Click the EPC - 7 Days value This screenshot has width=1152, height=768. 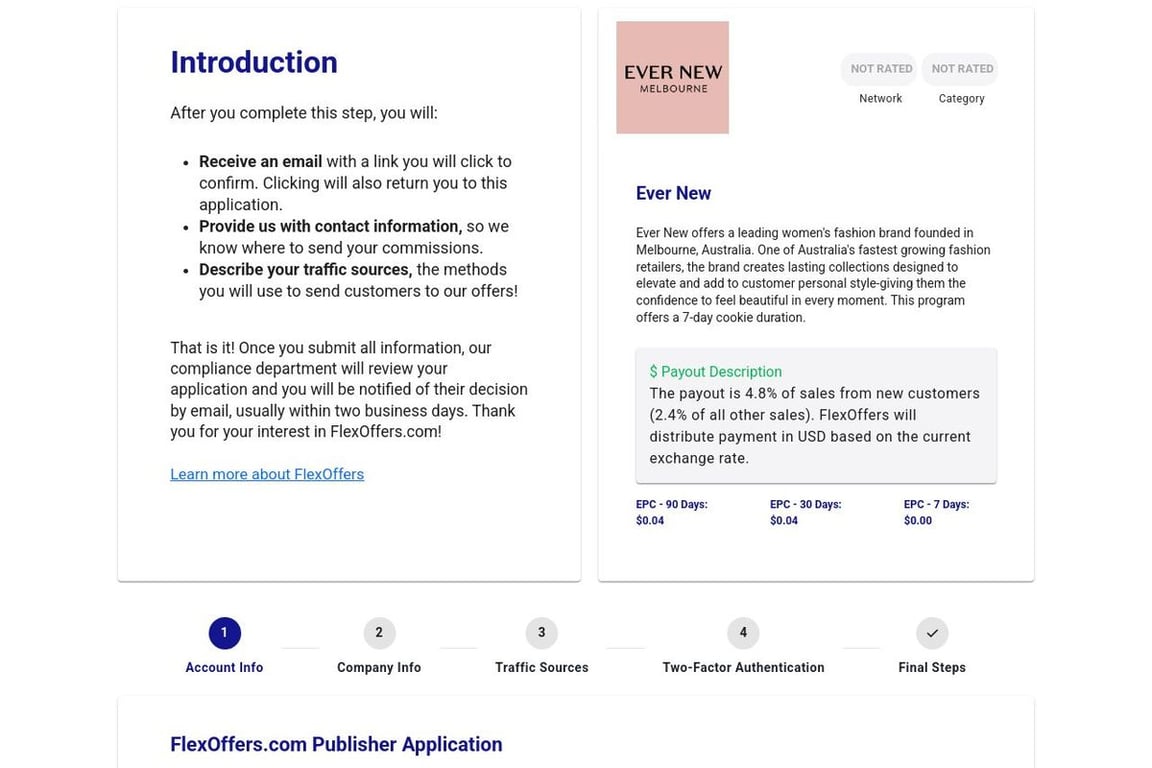point(918,520)
